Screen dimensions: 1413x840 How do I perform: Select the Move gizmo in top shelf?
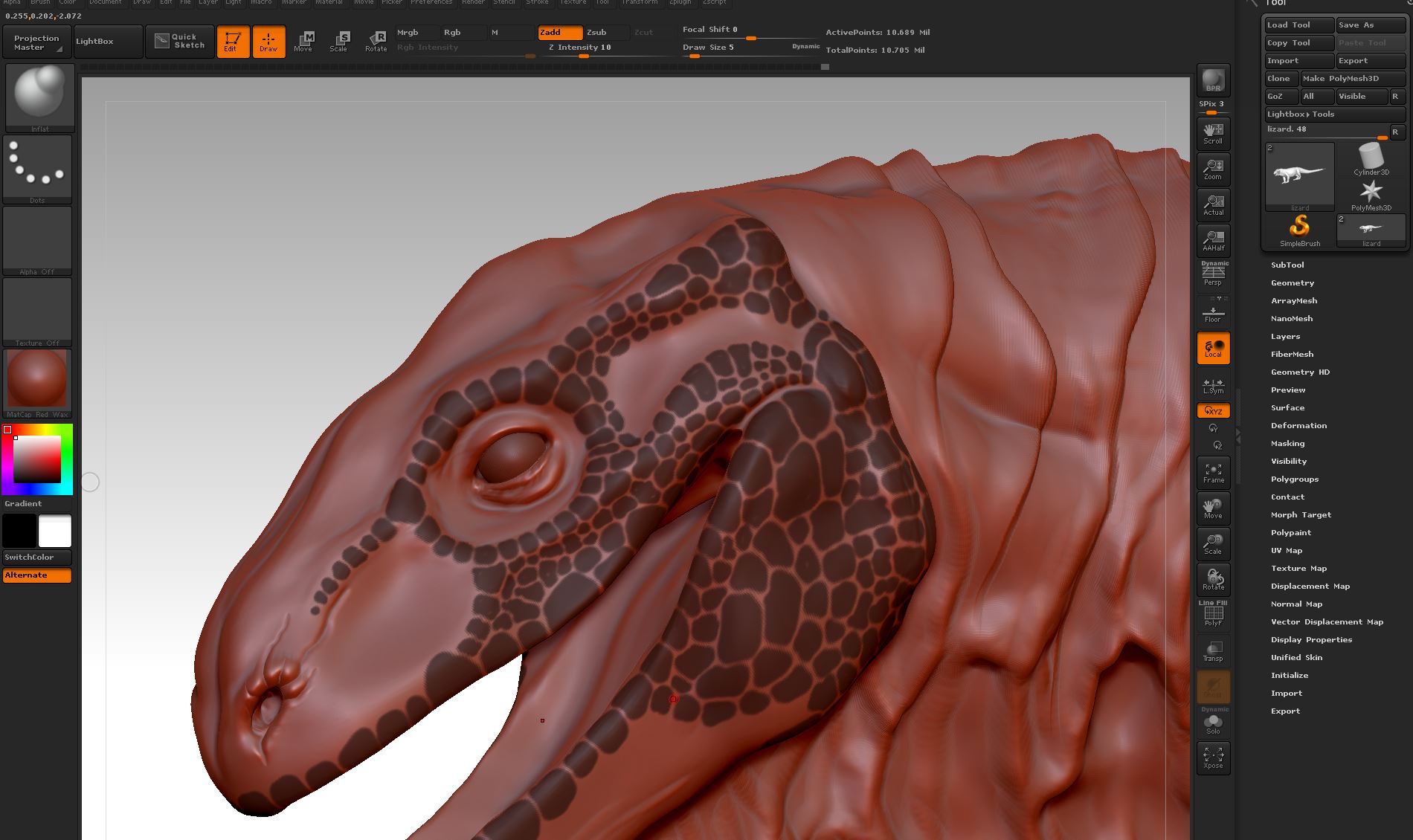tap(303, 41)
